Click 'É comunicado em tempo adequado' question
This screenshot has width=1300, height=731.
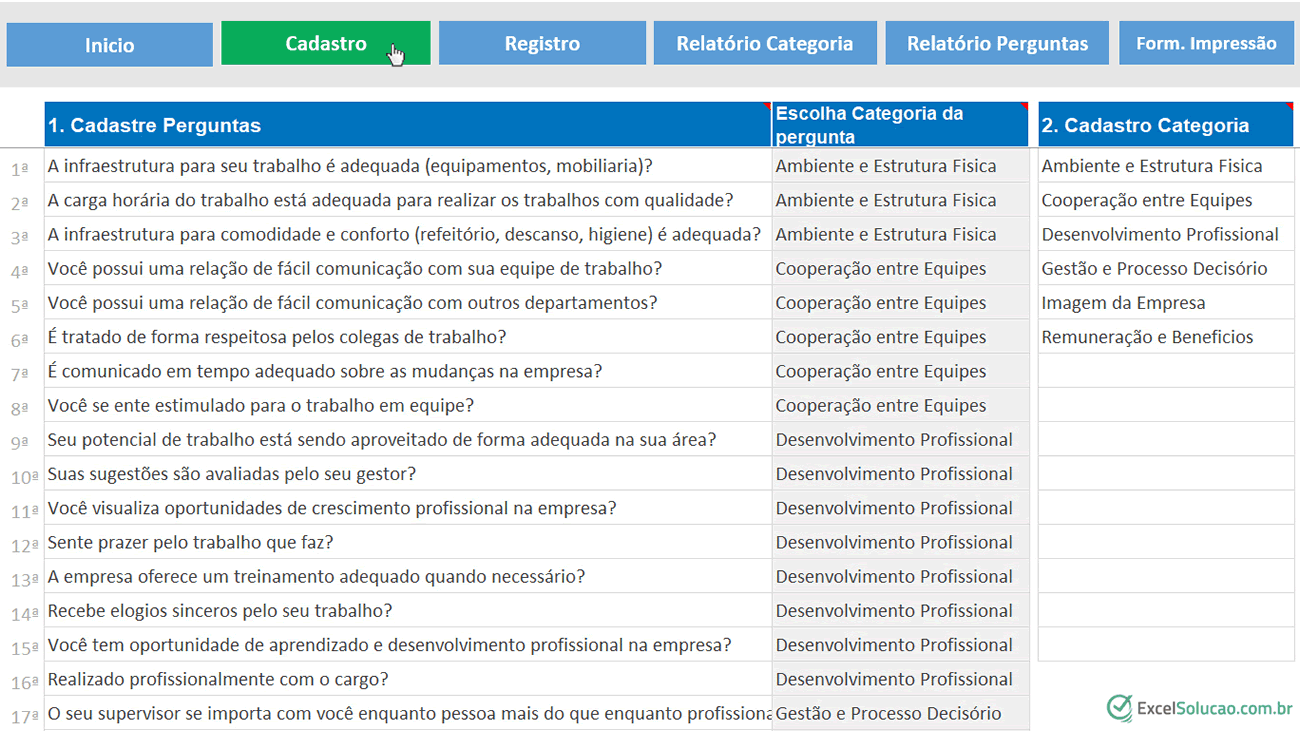[x=408, y=371]
